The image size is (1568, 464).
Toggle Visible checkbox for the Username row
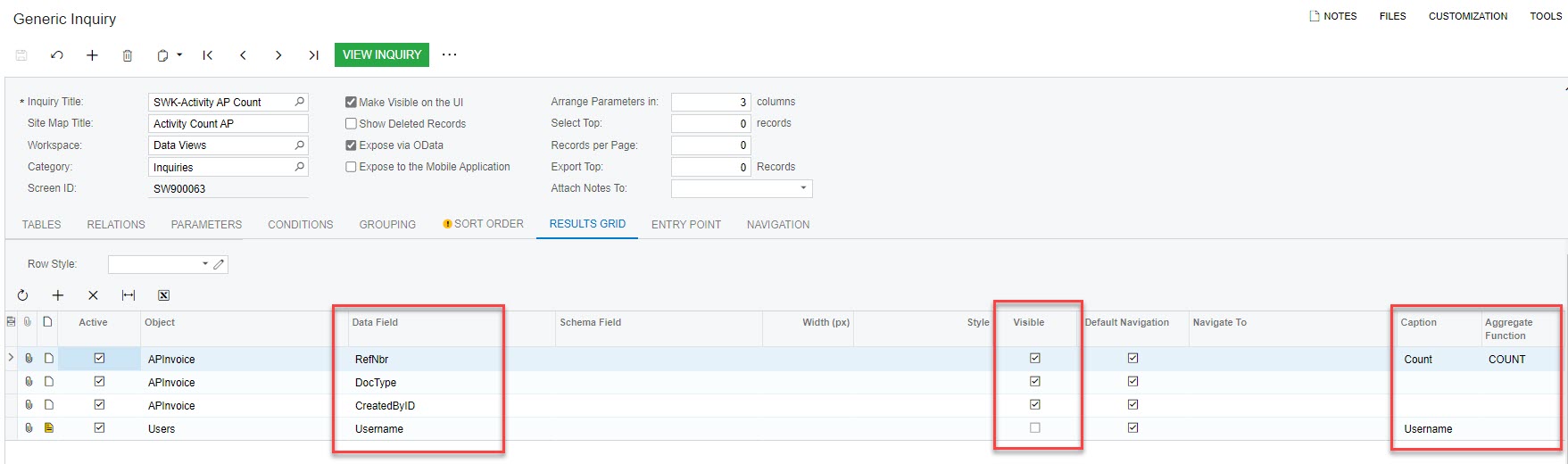pyautogui.click(x=1035, y=428)
